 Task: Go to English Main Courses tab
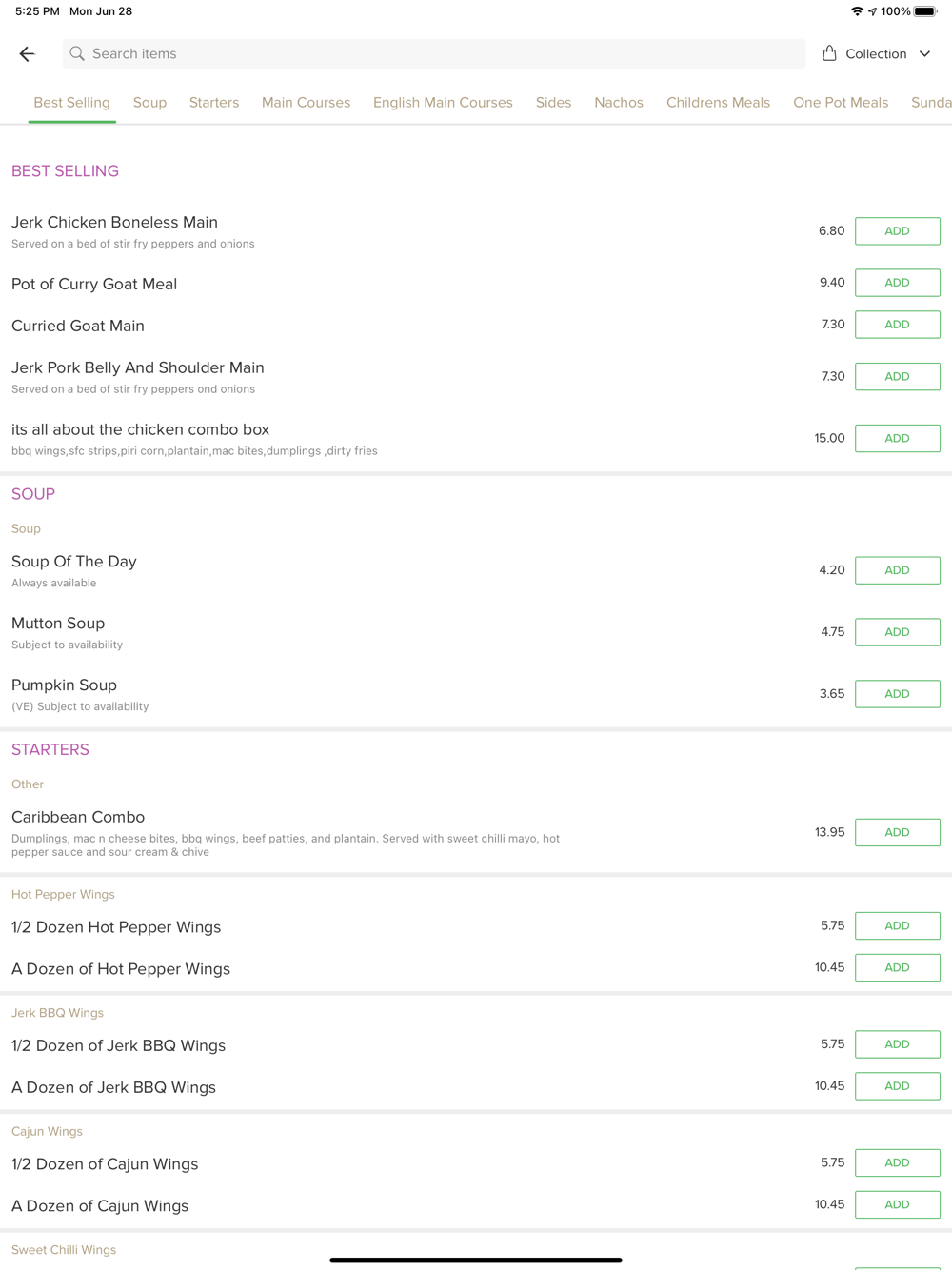coord(443,103)
